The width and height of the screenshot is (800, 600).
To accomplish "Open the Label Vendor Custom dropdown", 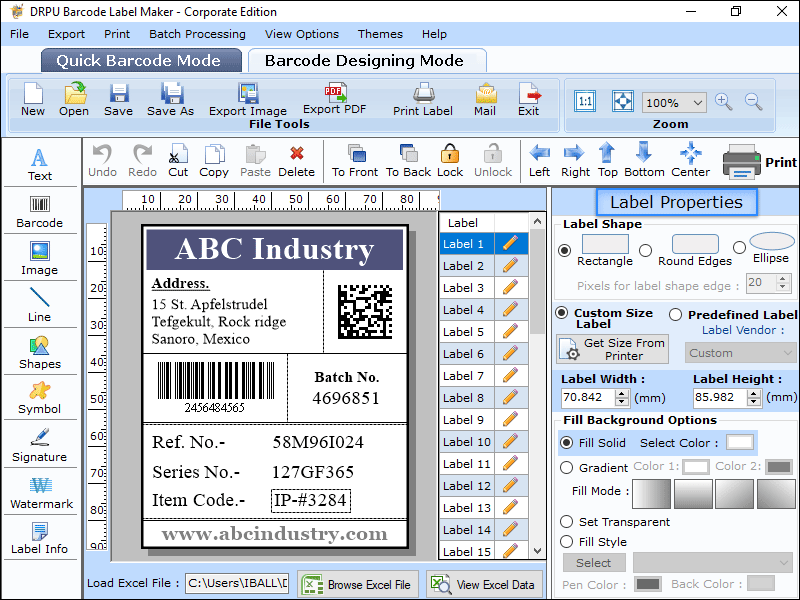I will (x=740, y=353).
